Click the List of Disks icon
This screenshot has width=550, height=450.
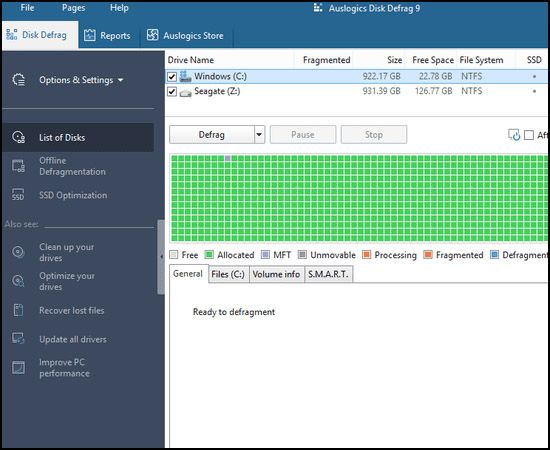[x=19, y=137]
